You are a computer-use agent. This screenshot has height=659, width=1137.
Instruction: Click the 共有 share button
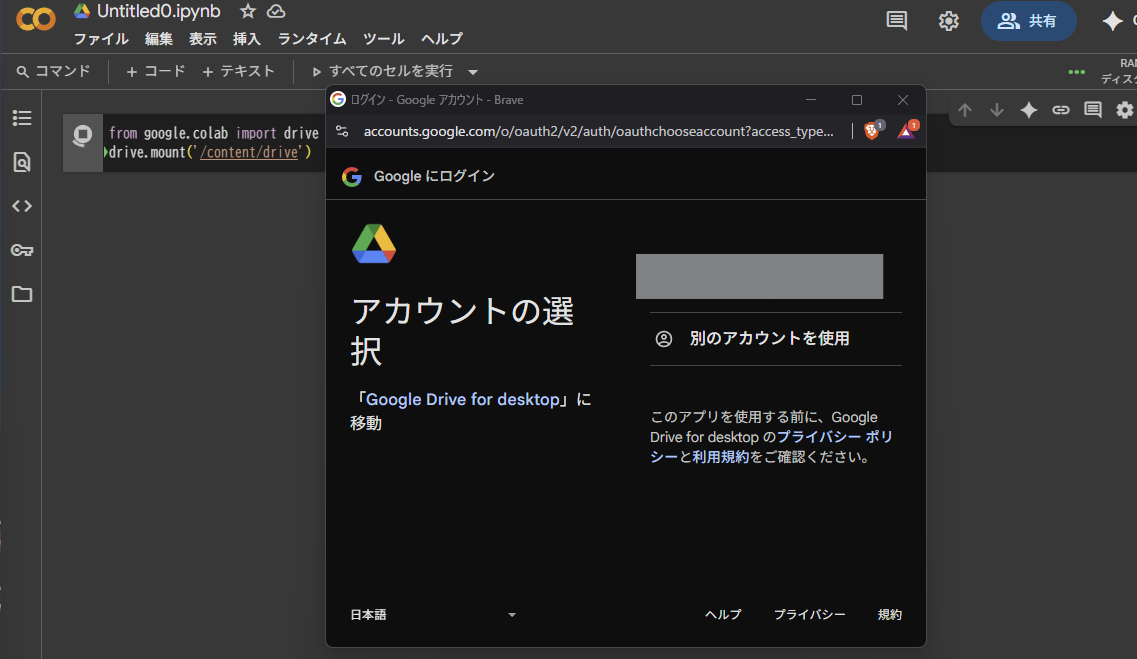pos(1028,21)
